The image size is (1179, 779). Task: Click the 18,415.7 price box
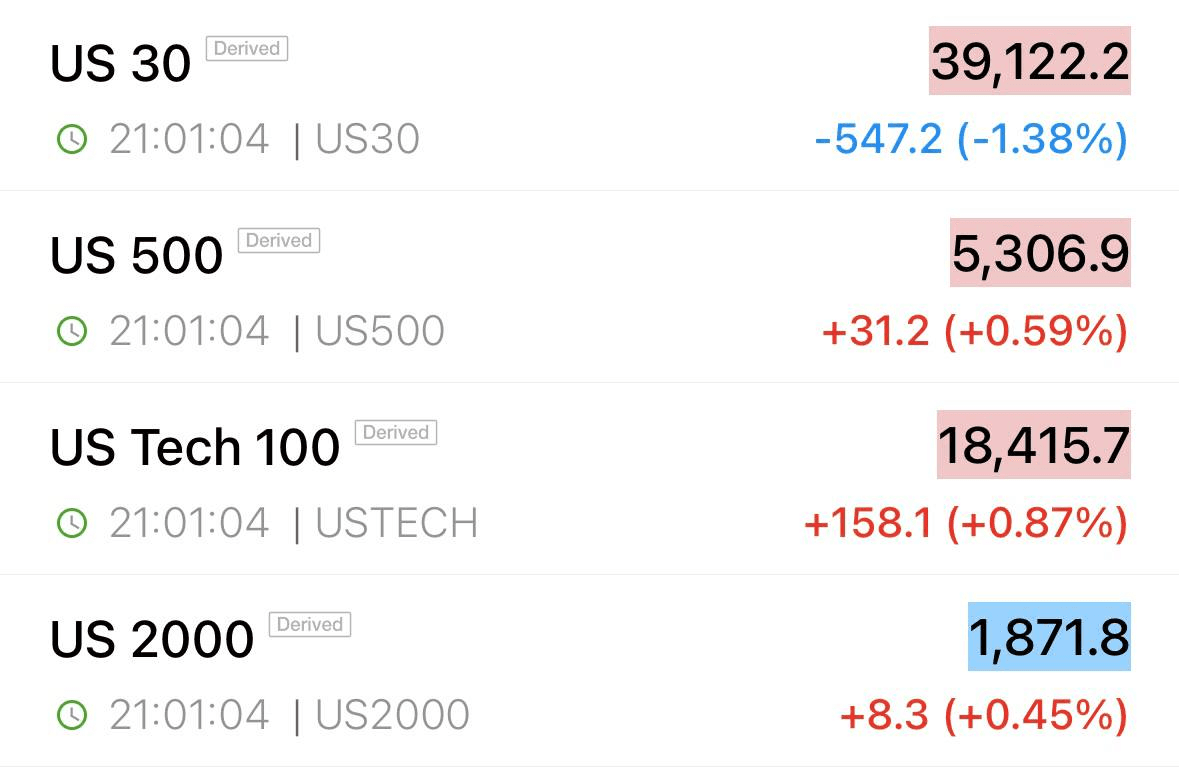(x=1034, y=444)
